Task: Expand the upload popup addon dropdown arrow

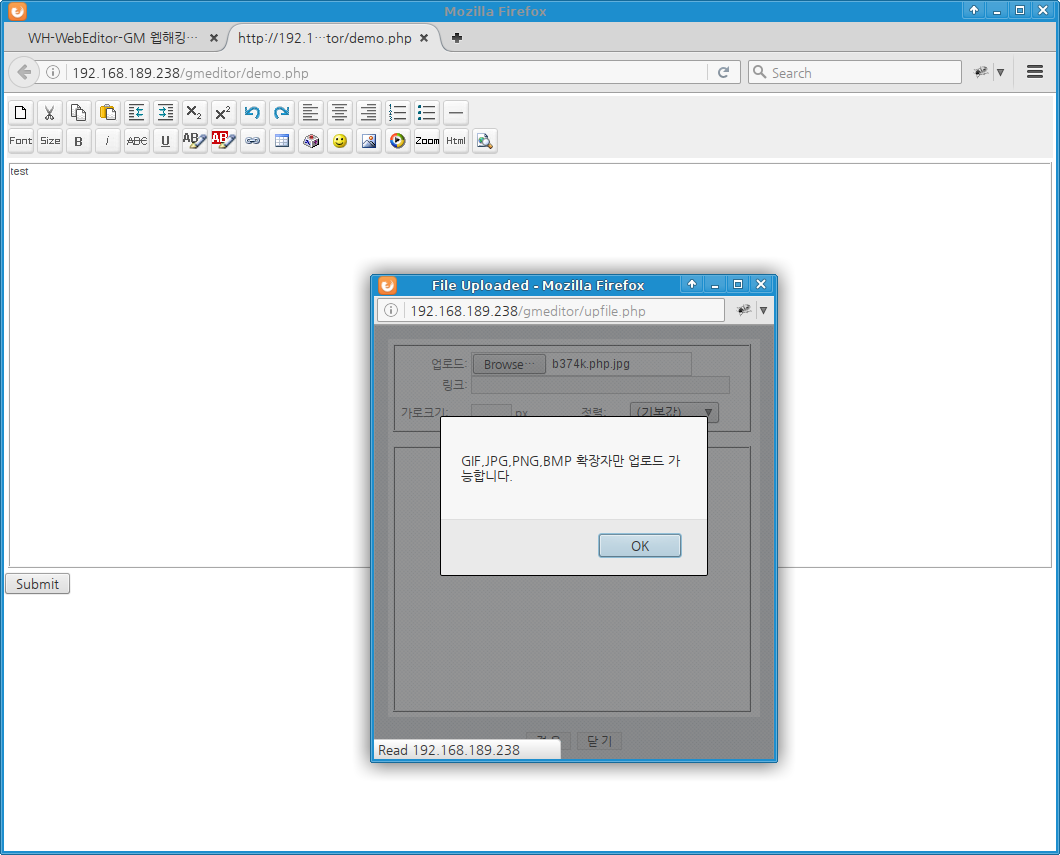Action: (x=763, y=310)
